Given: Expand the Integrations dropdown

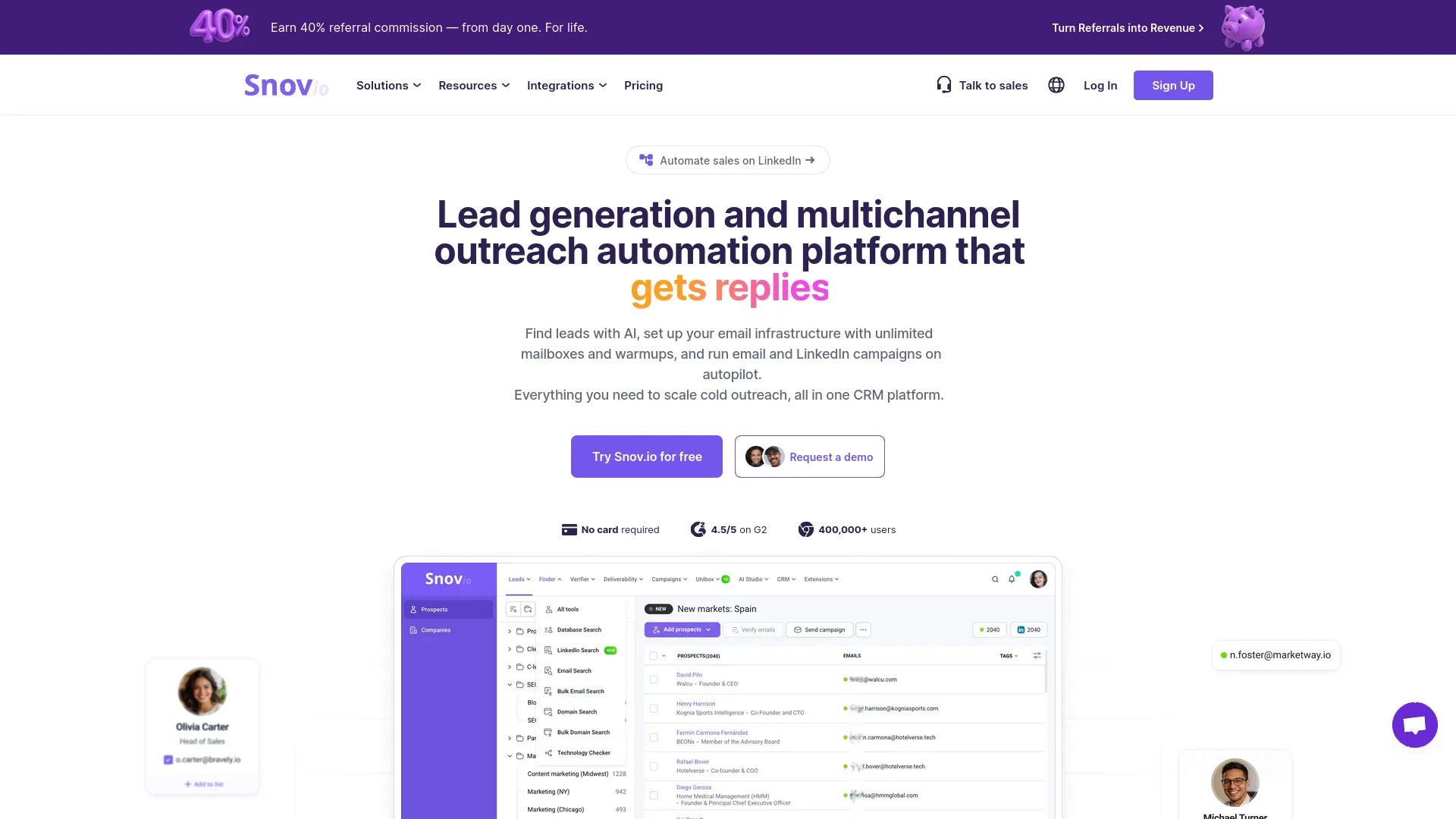Looking at the screenshot, I should tap(566, 85).
